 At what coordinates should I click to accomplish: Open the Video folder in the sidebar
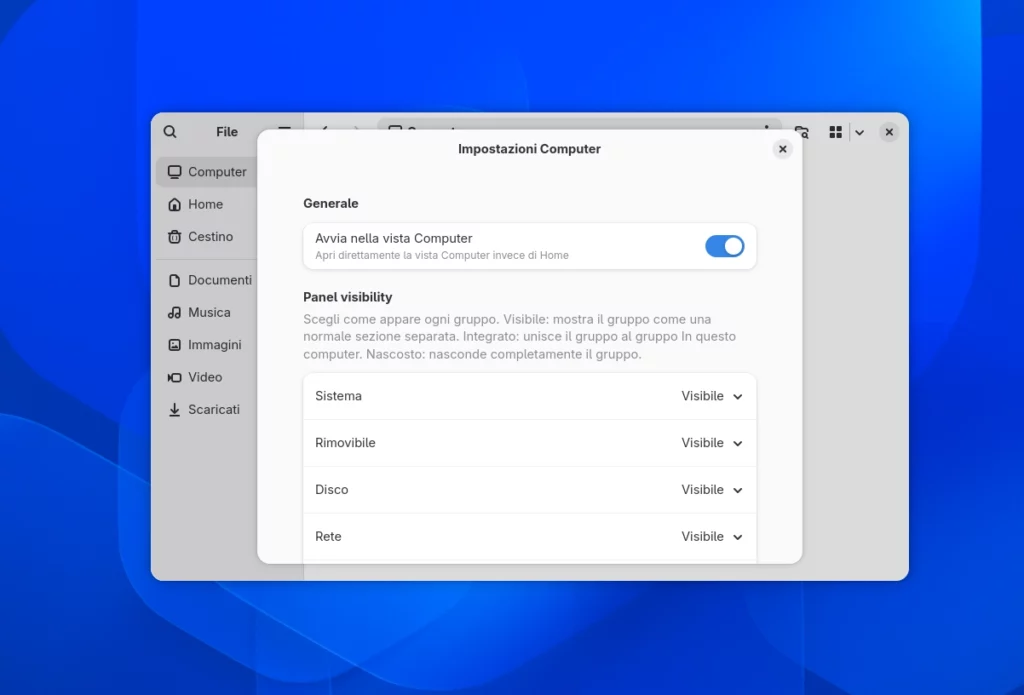(x=207, y=377)
